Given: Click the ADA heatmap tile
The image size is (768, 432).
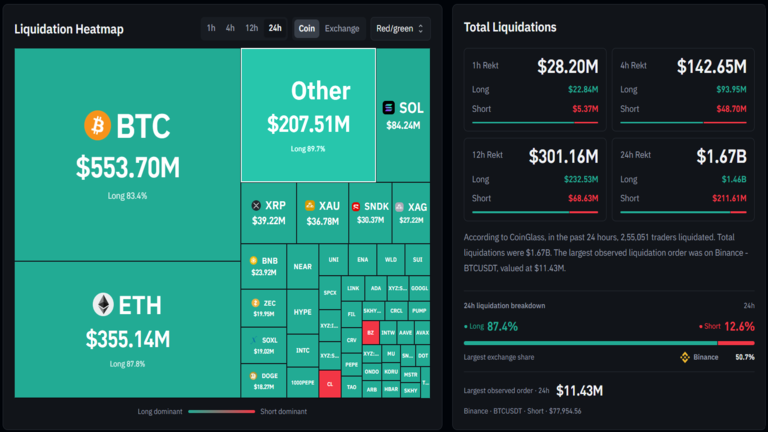Looking at the screenshot, I should point(376,288).
